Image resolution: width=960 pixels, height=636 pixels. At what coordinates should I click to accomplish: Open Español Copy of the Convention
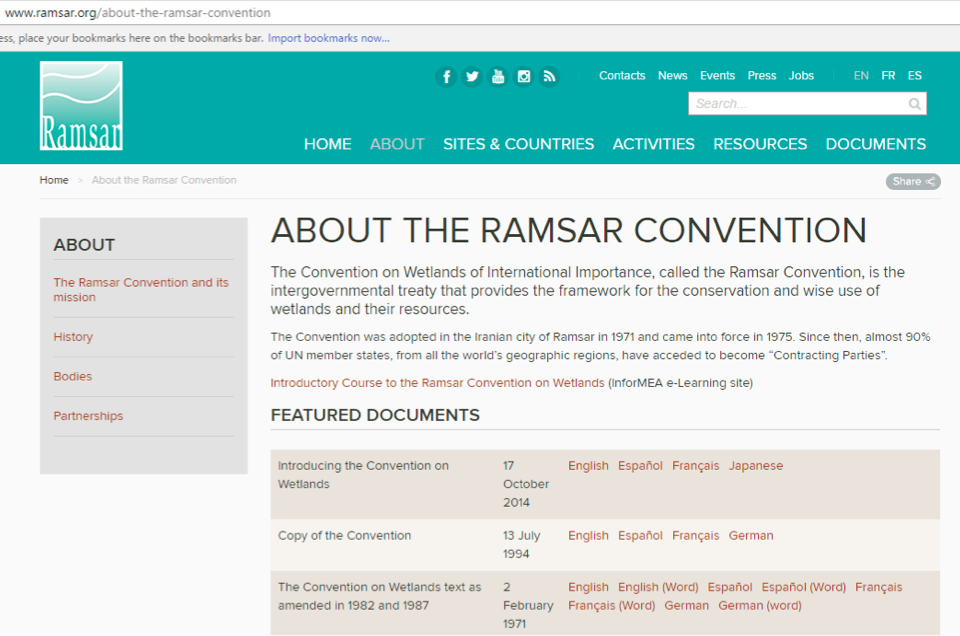click(640, 536)
